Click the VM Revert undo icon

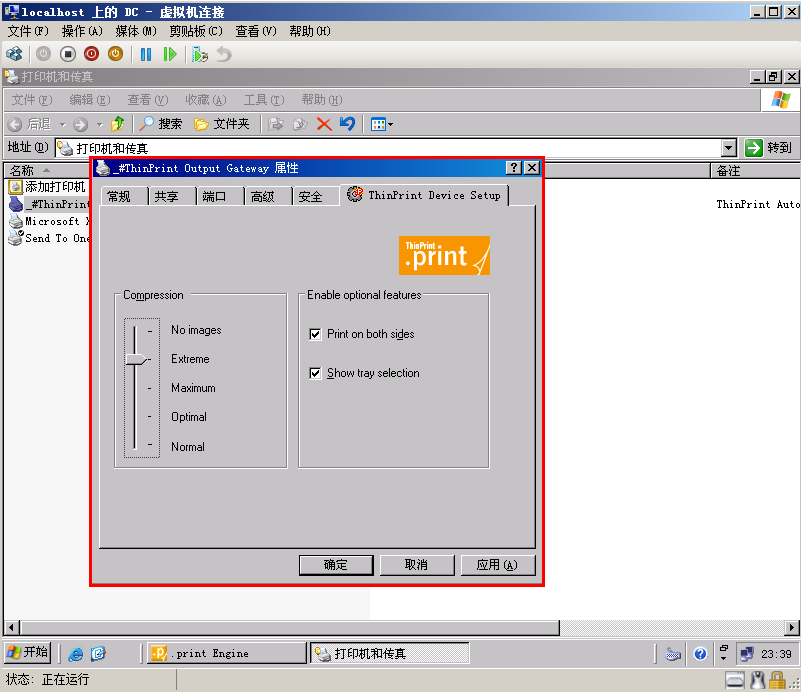click(x=224, y=54)
